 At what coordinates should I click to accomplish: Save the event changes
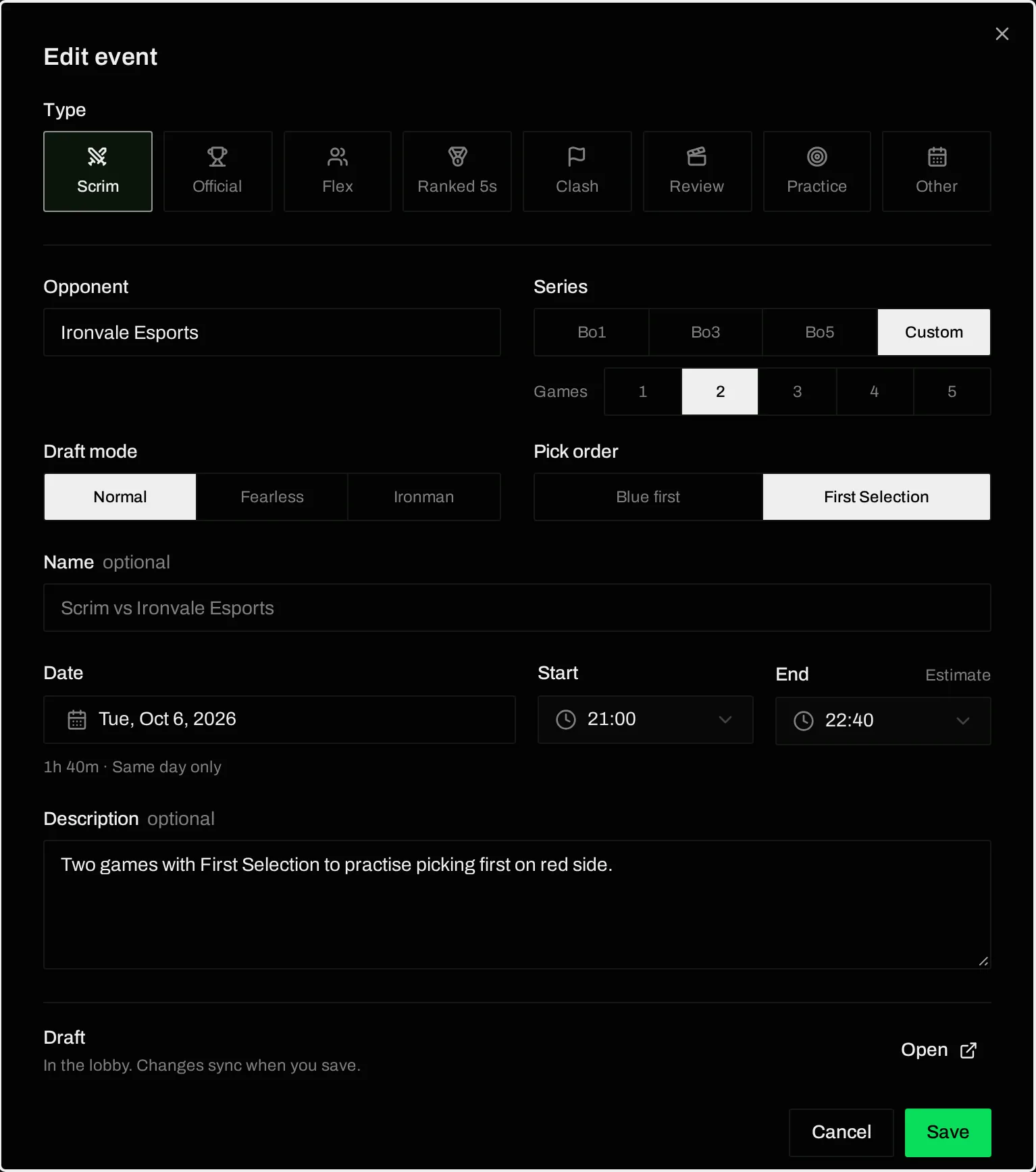(948, 1132)
